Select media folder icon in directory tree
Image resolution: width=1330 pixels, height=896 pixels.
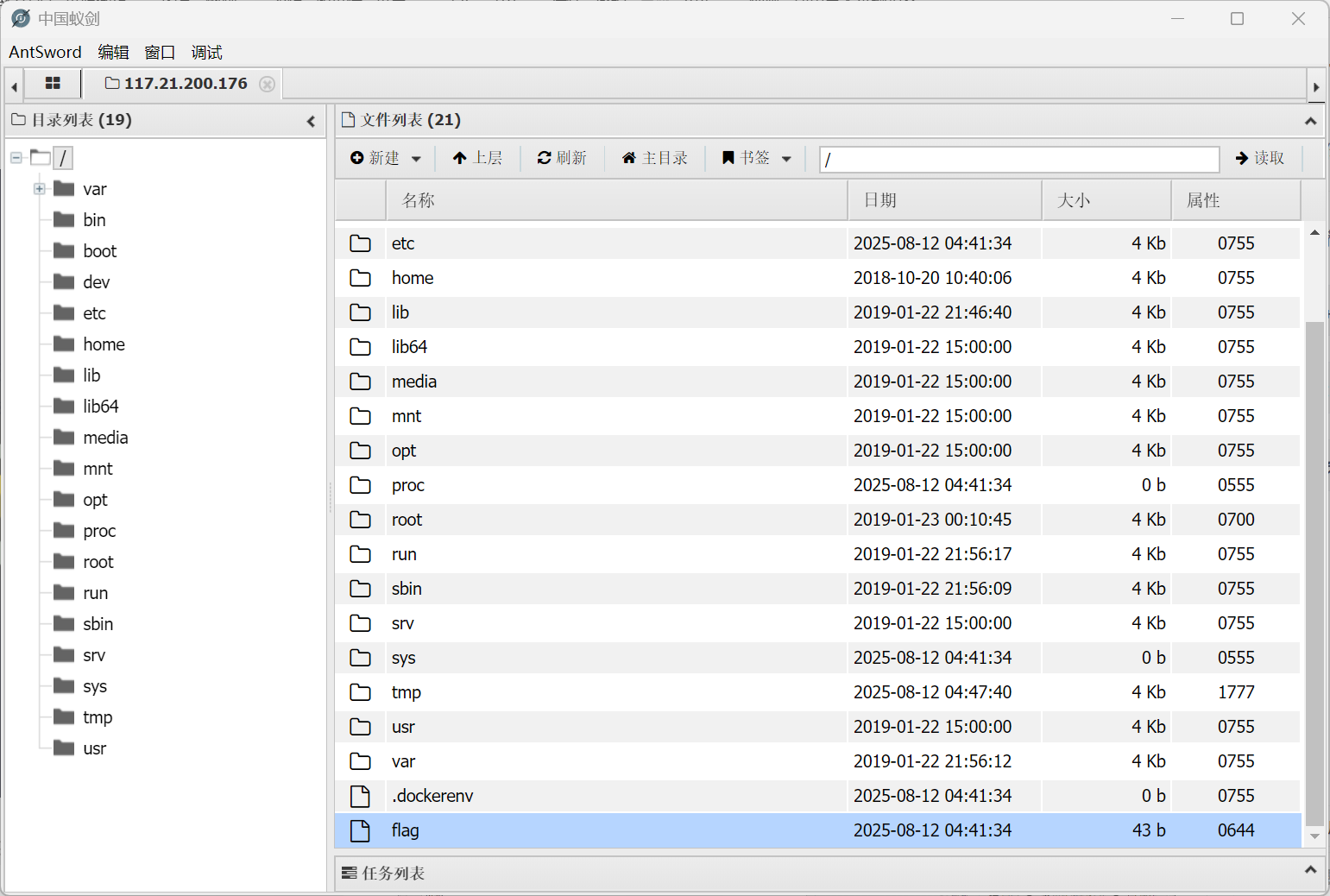click(x=64, y=437)
